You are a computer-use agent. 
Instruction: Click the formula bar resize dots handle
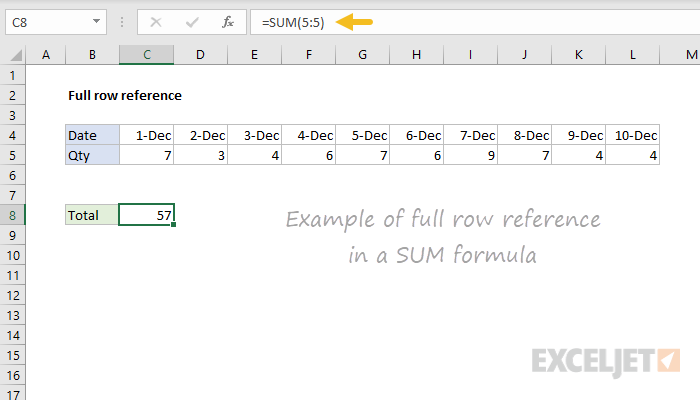[x=121, y=22]
